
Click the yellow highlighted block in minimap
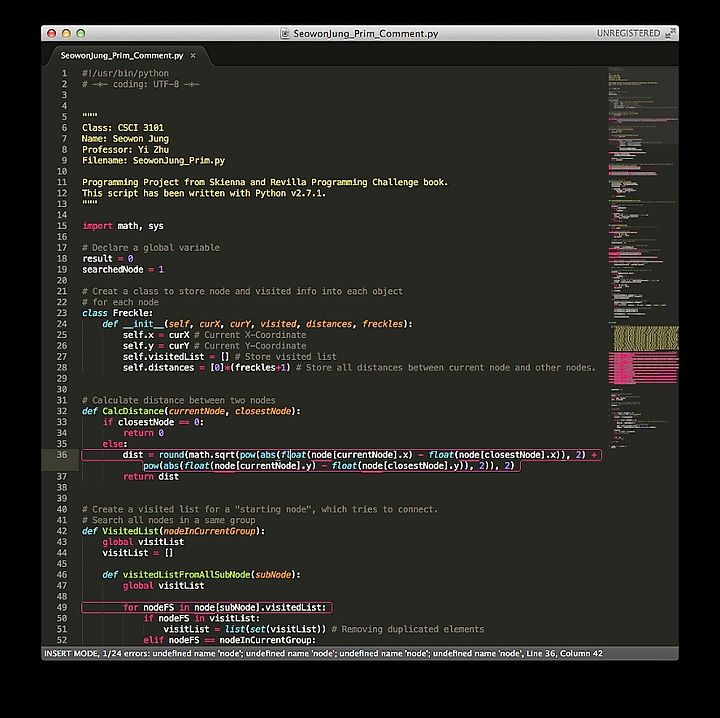click(x=646, y=337)
